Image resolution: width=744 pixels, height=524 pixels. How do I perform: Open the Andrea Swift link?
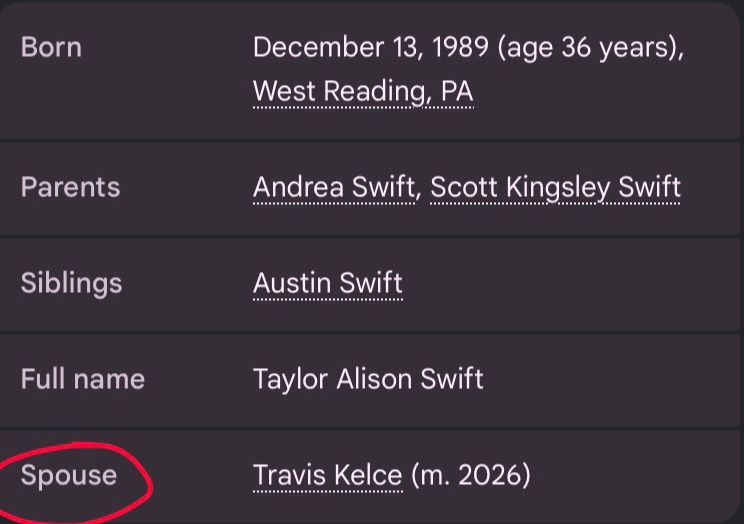(x=335, y=187)
